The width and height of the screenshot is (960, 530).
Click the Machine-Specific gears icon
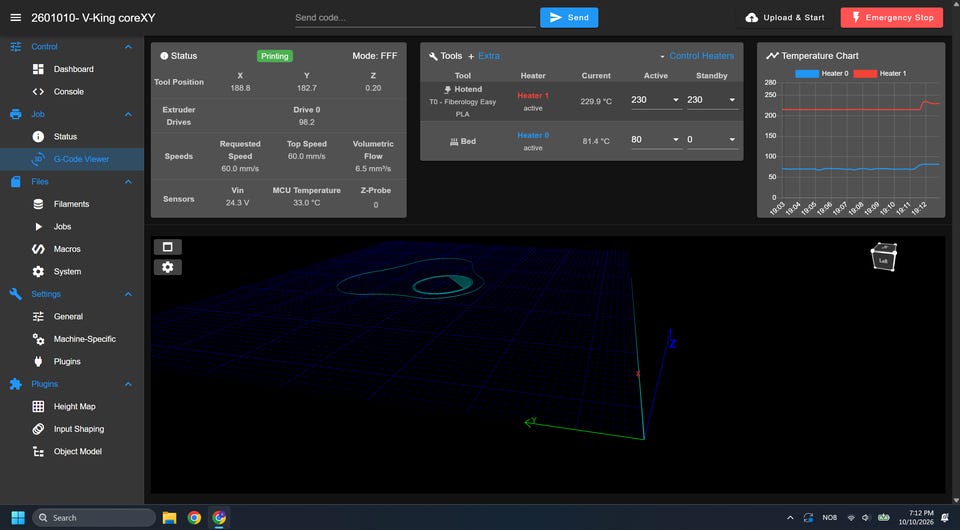coord(38,339)
